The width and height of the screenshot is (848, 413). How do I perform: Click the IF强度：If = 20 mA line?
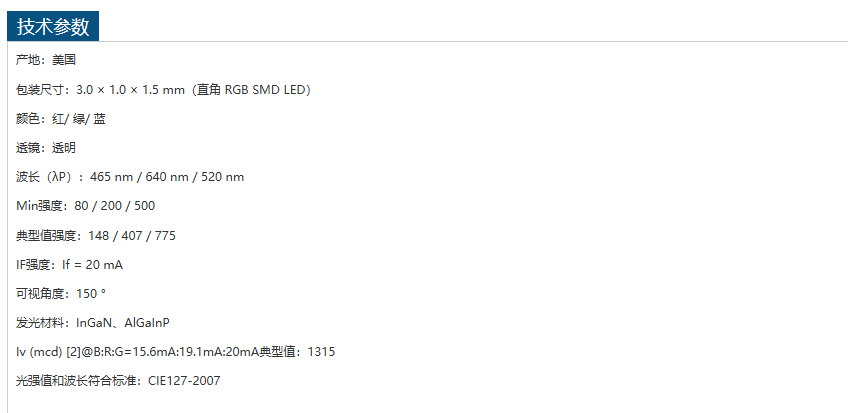[x=70, y=265]
